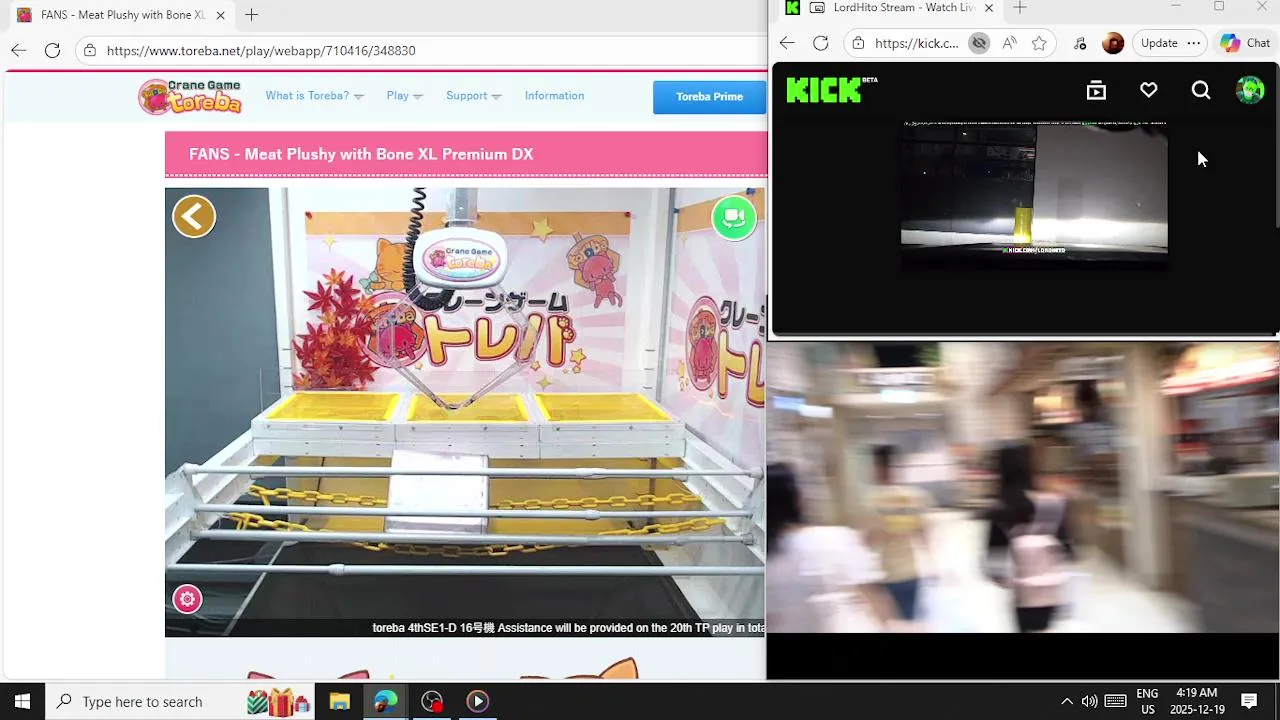The width and height of the screenshot is (1280, 720).
Task: Open the media player app on taskbar
Action: click(477, 701)
